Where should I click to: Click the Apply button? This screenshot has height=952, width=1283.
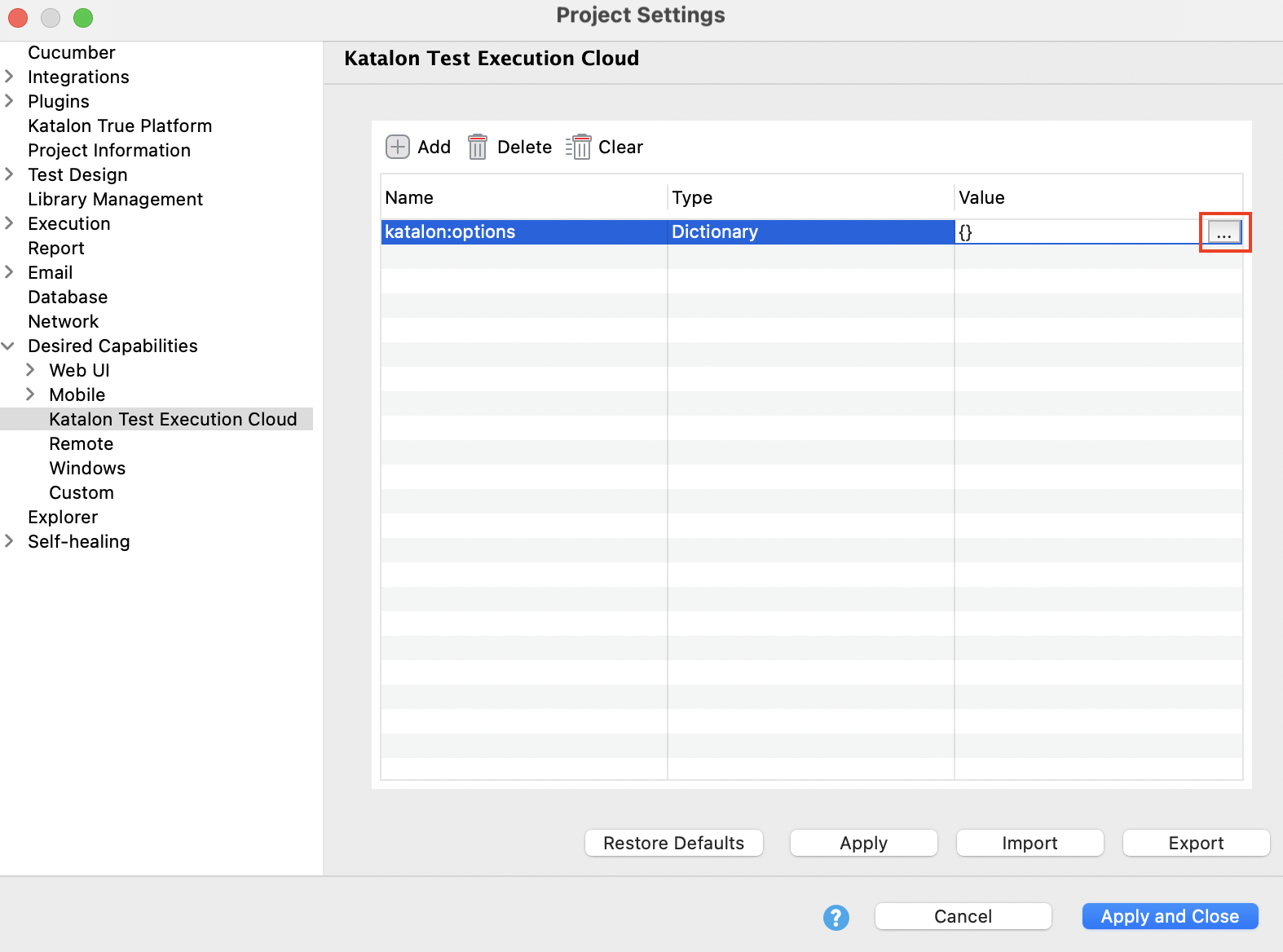[864, 843]
